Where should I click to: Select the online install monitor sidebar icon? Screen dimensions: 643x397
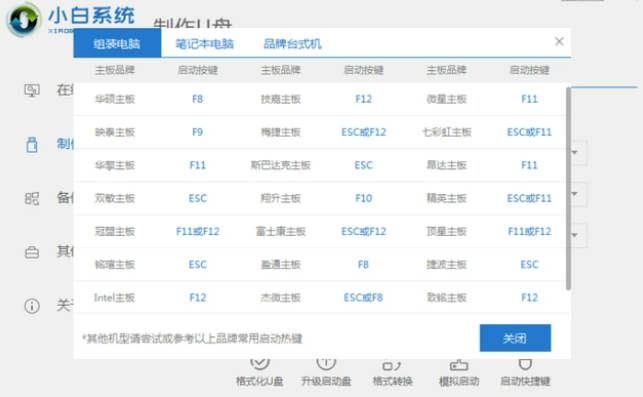32,90
